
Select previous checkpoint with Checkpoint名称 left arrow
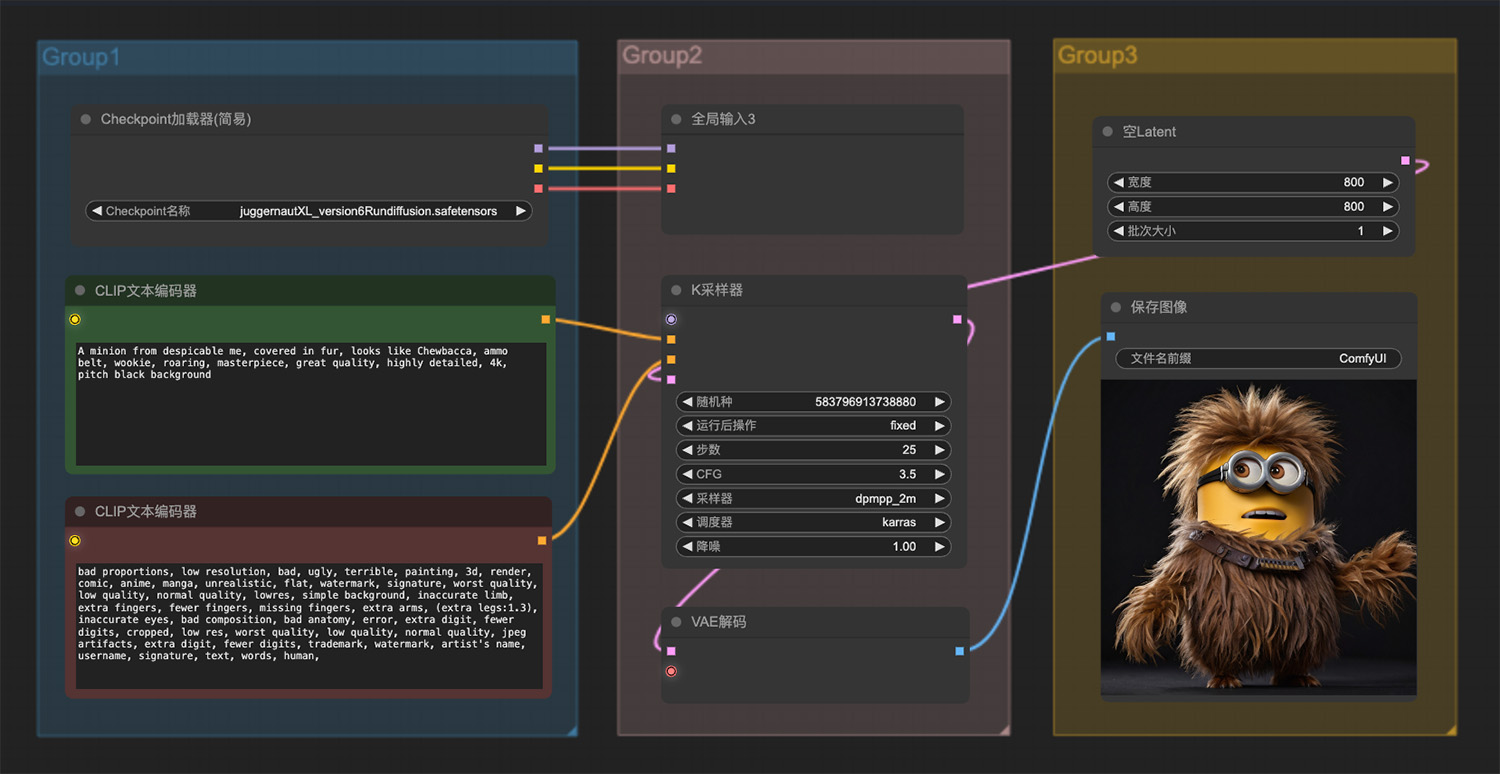pos(96,211)
